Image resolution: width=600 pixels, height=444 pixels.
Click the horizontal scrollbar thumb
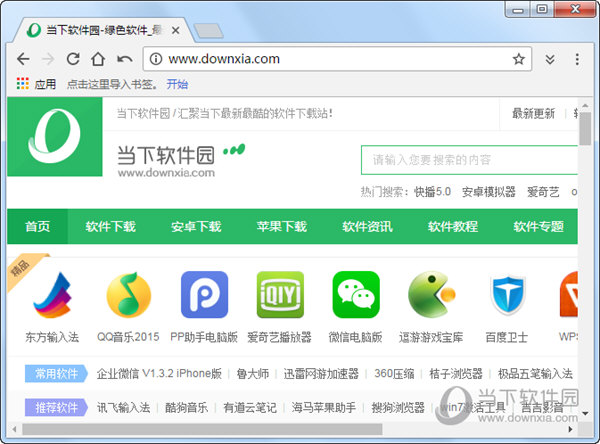(202, 429)
